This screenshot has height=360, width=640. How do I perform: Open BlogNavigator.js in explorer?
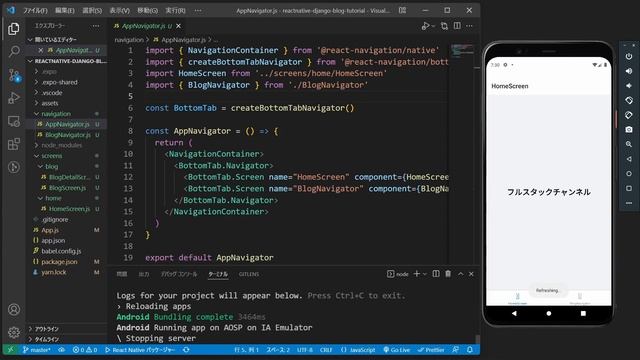tap(67, 135)
